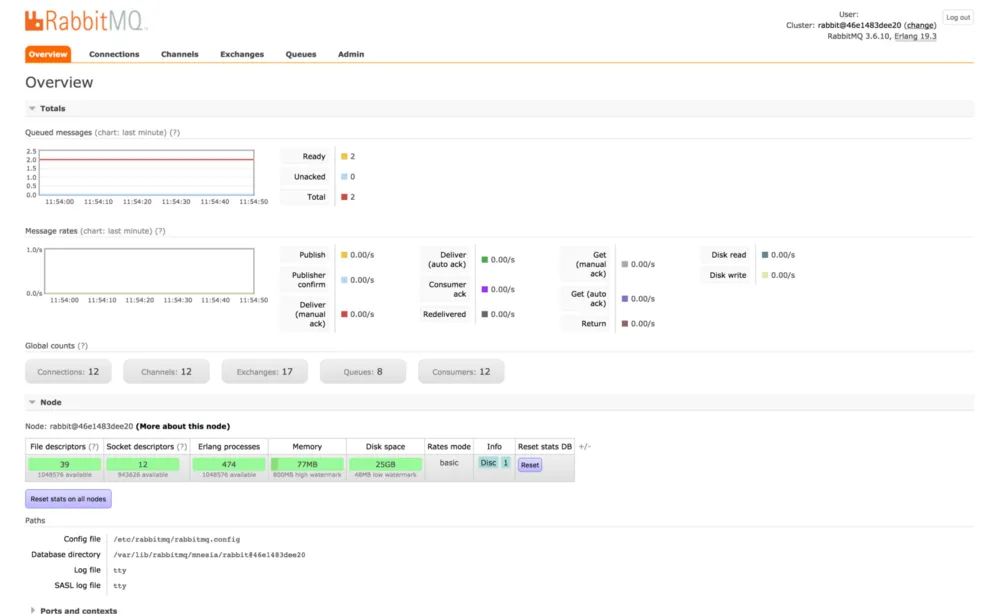This screenshot has height=614, width=1000.
Task: Click the Ready yellow color swatch
Action: (x=344, y=156)
